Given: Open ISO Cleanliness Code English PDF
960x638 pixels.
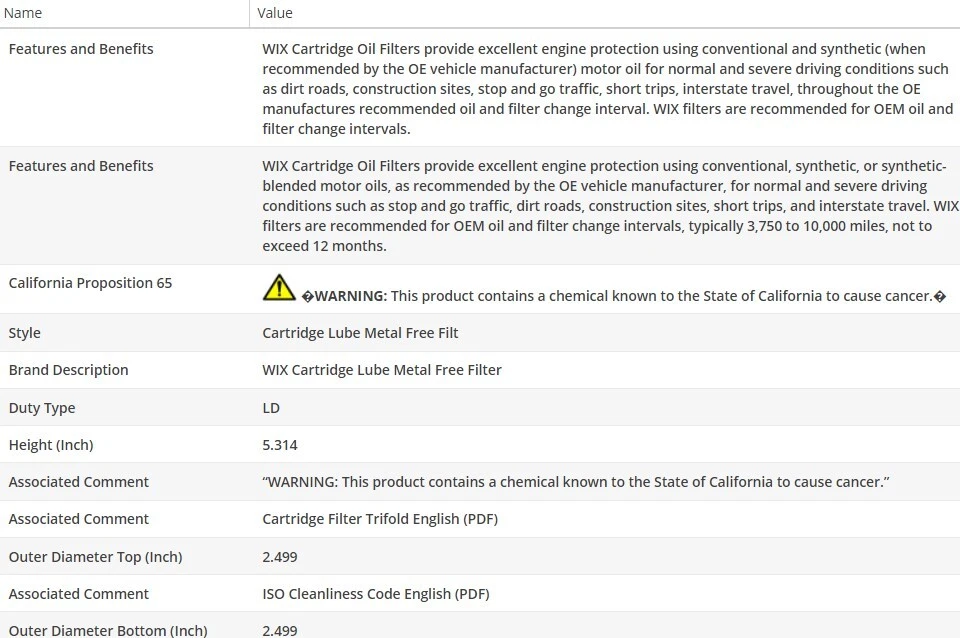Looking at the screenshot, I should [376, 594].
